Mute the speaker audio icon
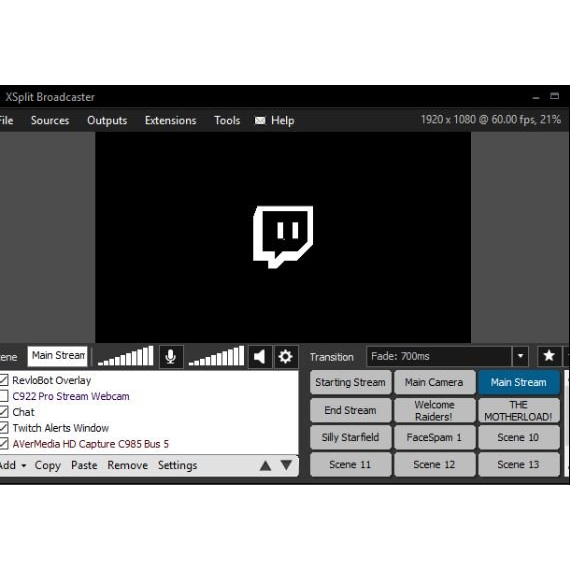This screenshot has width=570, height=570. tap(260, 357)
